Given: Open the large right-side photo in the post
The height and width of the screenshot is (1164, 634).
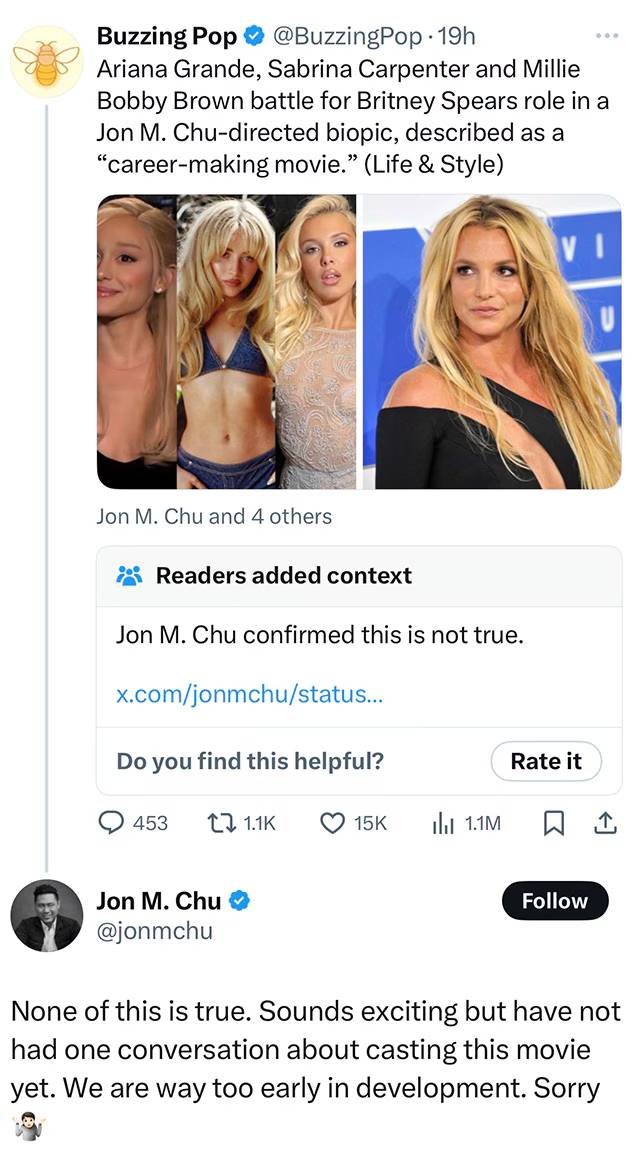Looking at the screenshot, I should [491, 342].
